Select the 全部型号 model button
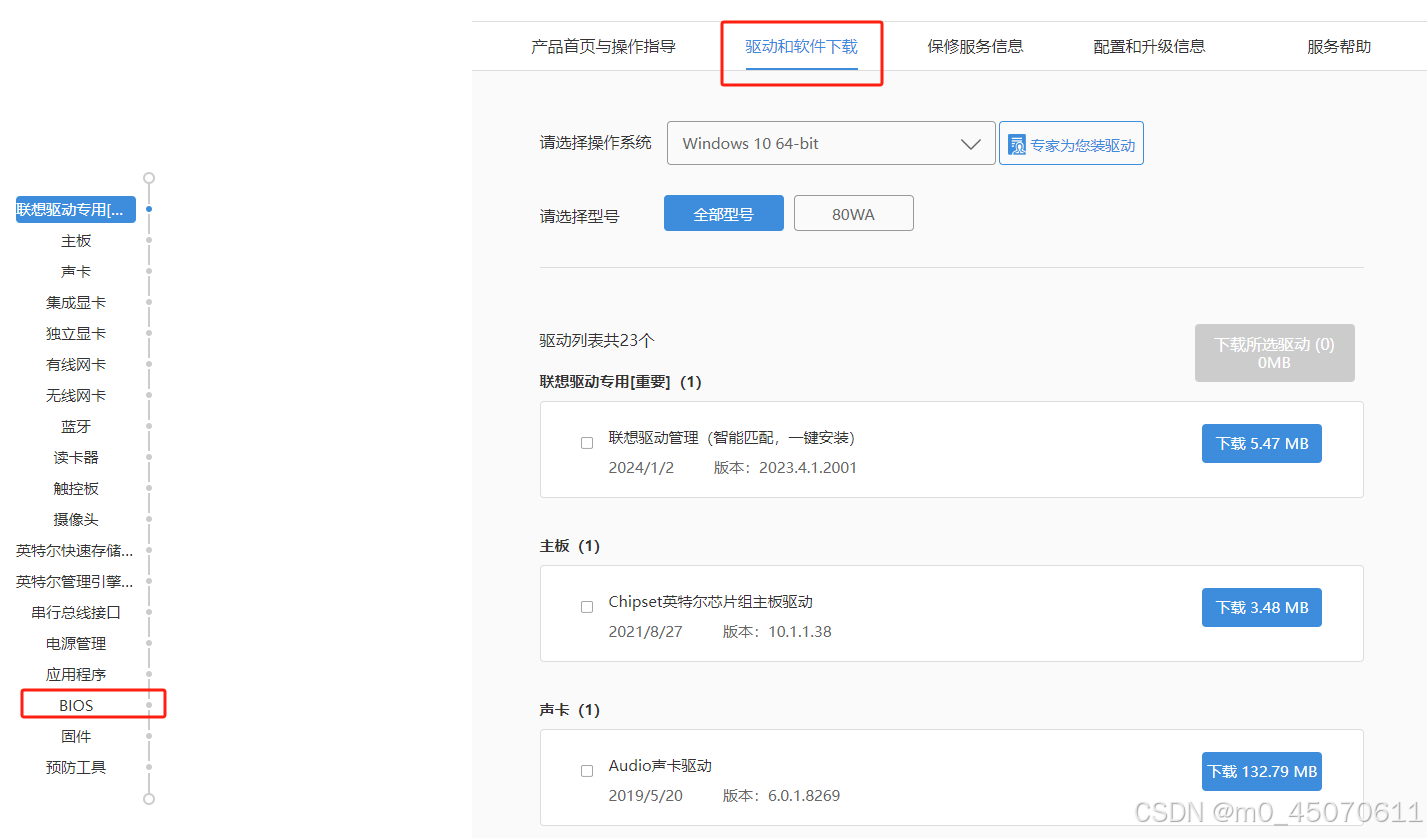 (724, 213)
